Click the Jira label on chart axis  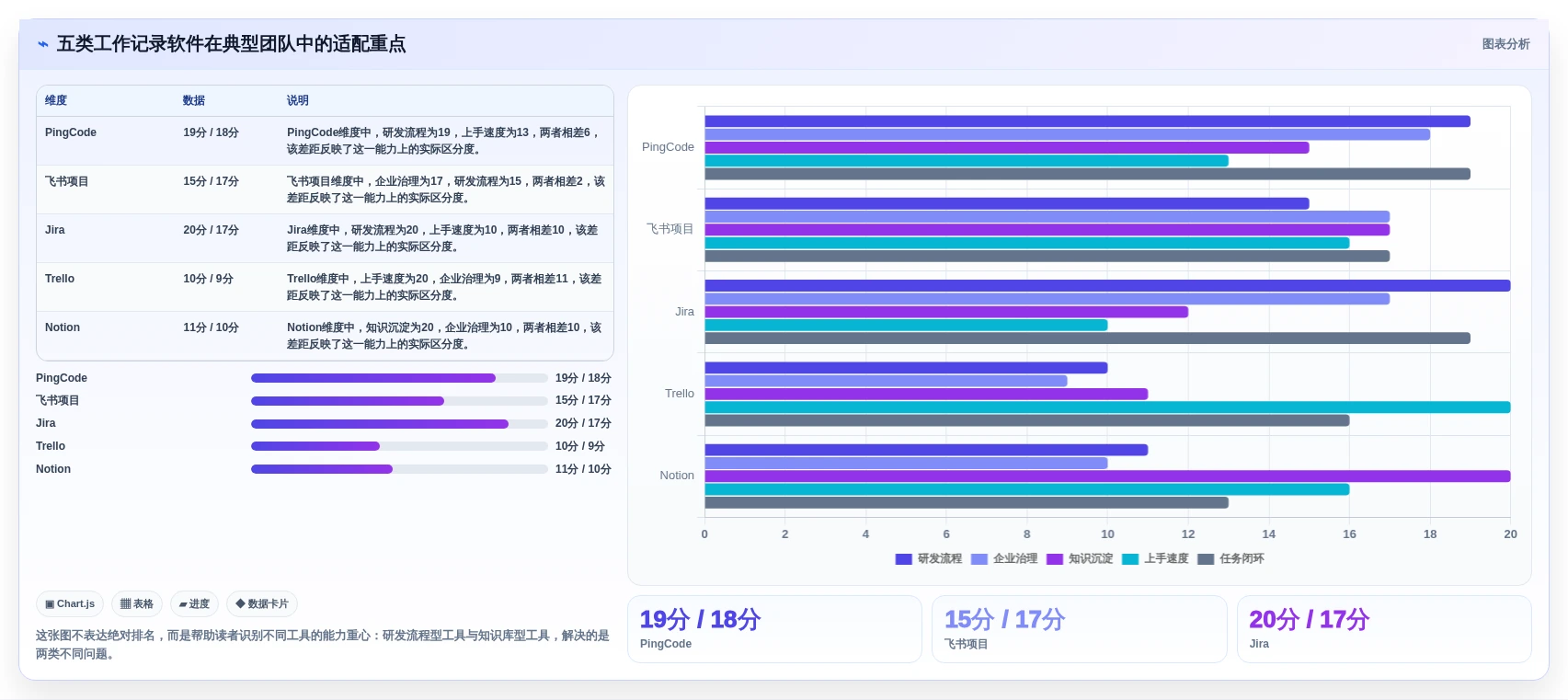(x=685, y=312)
